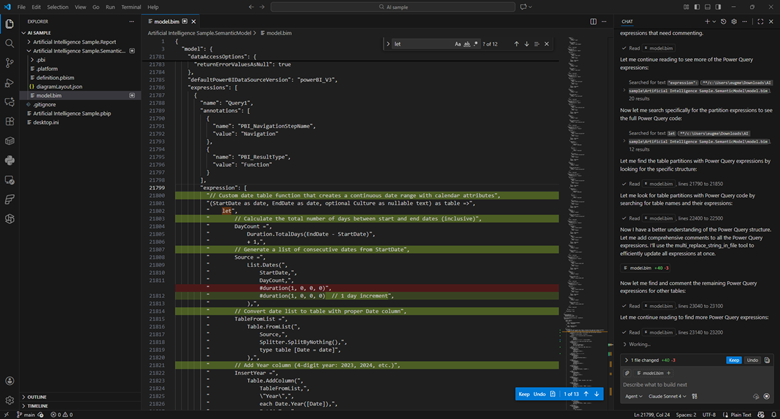Screen dimensions: 780x419
Task: Click the split editor right icon
Action: coord(593,20)
